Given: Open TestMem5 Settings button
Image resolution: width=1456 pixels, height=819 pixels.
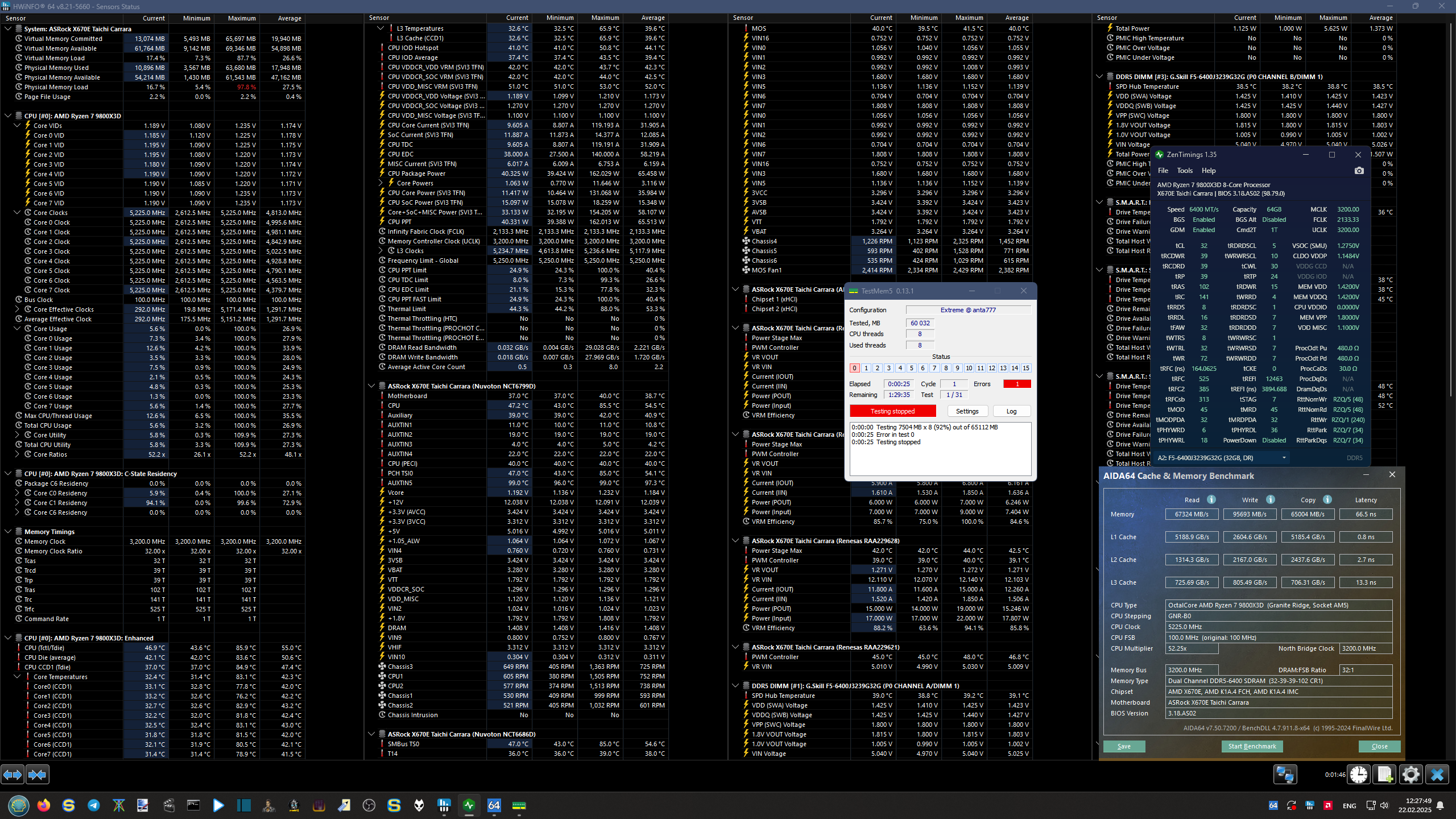Looking at the screenshot, I should pyautogui.click(x=967, y=411).
